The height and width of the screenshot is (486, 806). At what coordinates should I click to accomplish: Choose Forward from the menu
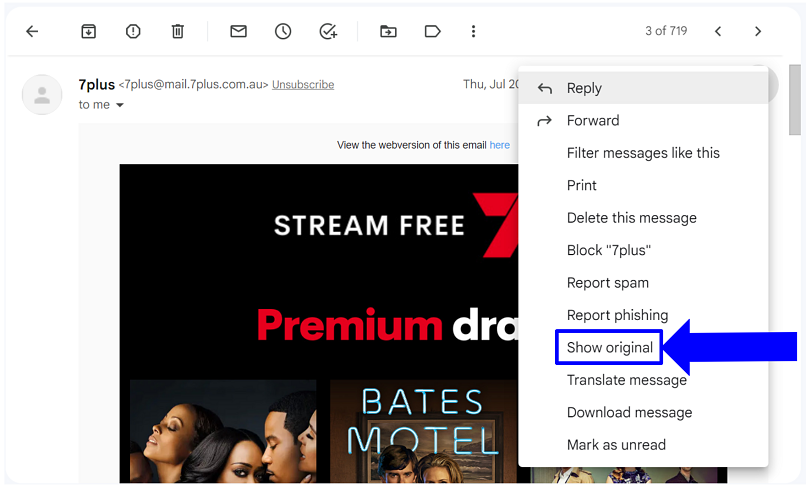[x=644, y=120]
